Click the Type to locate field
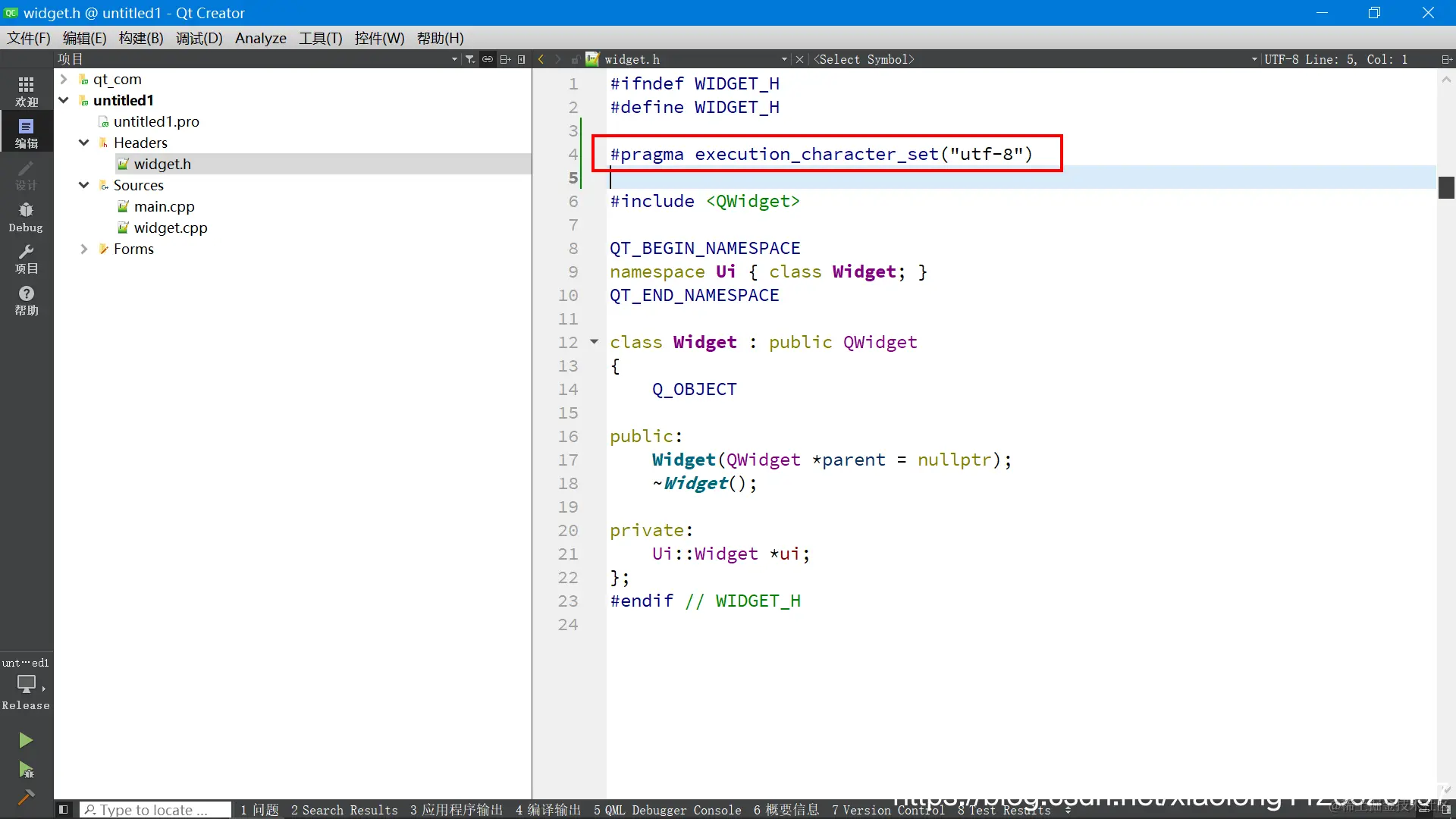The height and width of the screenshot is (819, 1456). [155, 810]
